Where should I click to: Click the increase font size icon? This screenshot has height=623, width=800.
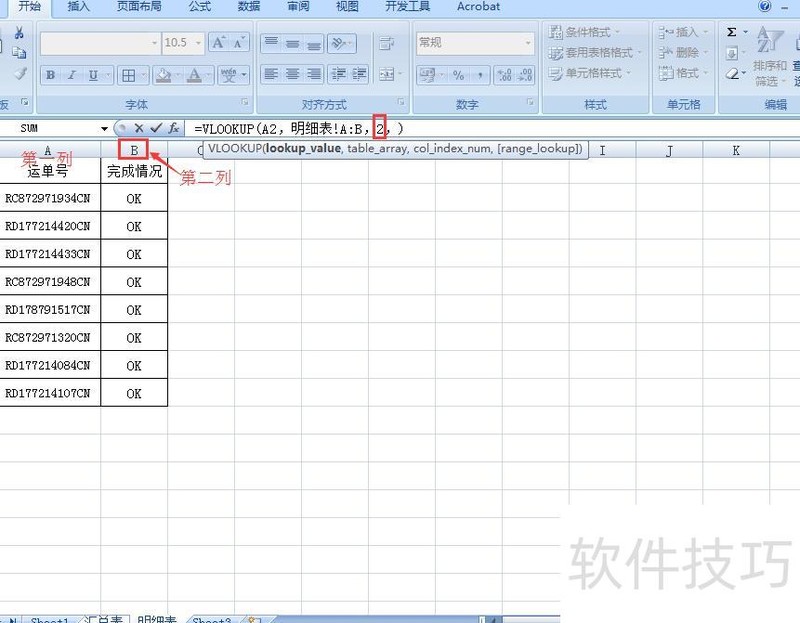point(218,41)
